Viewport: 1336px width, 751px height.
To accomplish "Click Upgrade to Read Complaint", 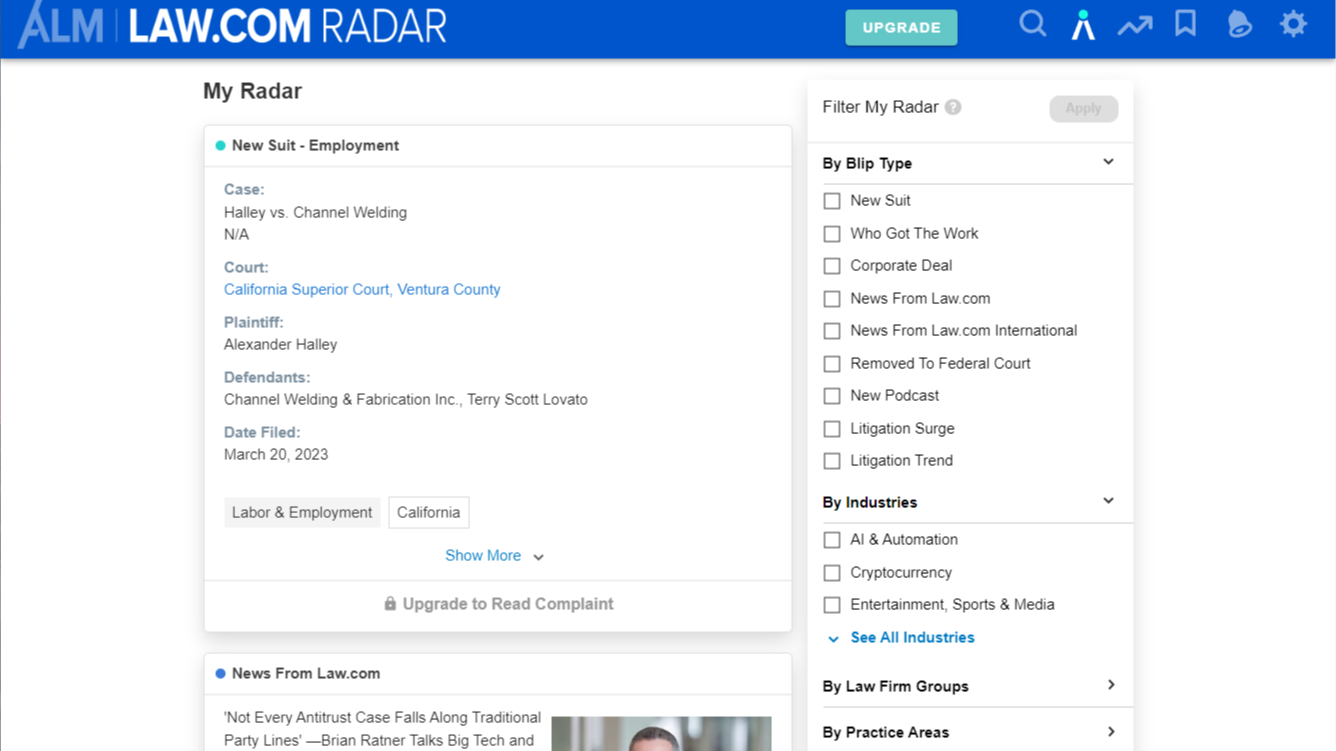I will pos(498,604).
